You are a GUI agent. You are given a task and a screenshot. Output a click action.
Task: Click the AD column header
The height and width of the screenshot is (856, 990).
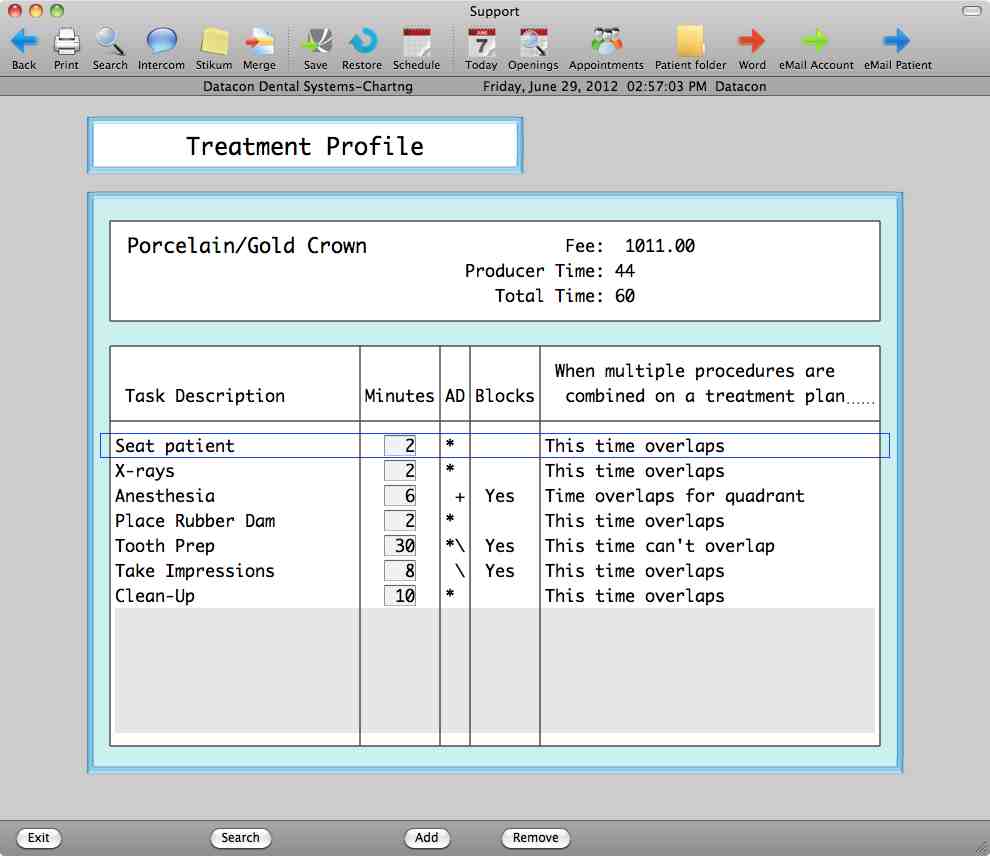coord(455,396)
